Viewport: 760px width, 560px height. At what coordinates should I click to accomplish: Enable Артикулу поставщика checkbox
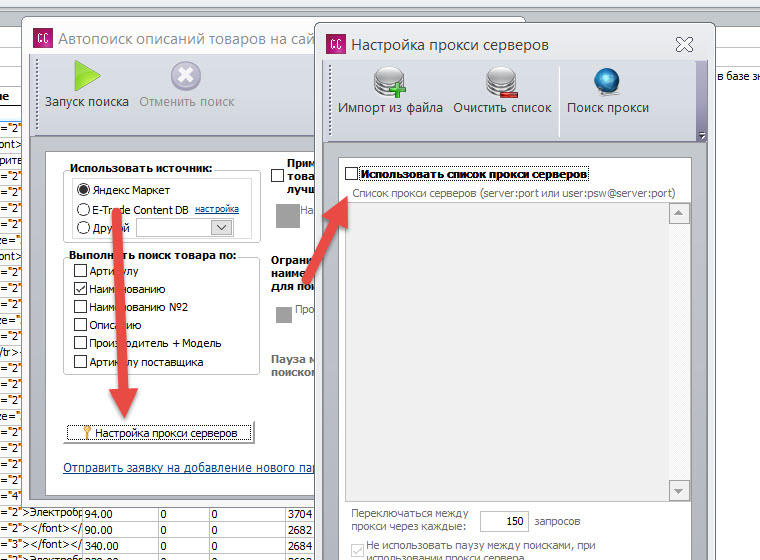pyautogui.click(x=80, y=362)
